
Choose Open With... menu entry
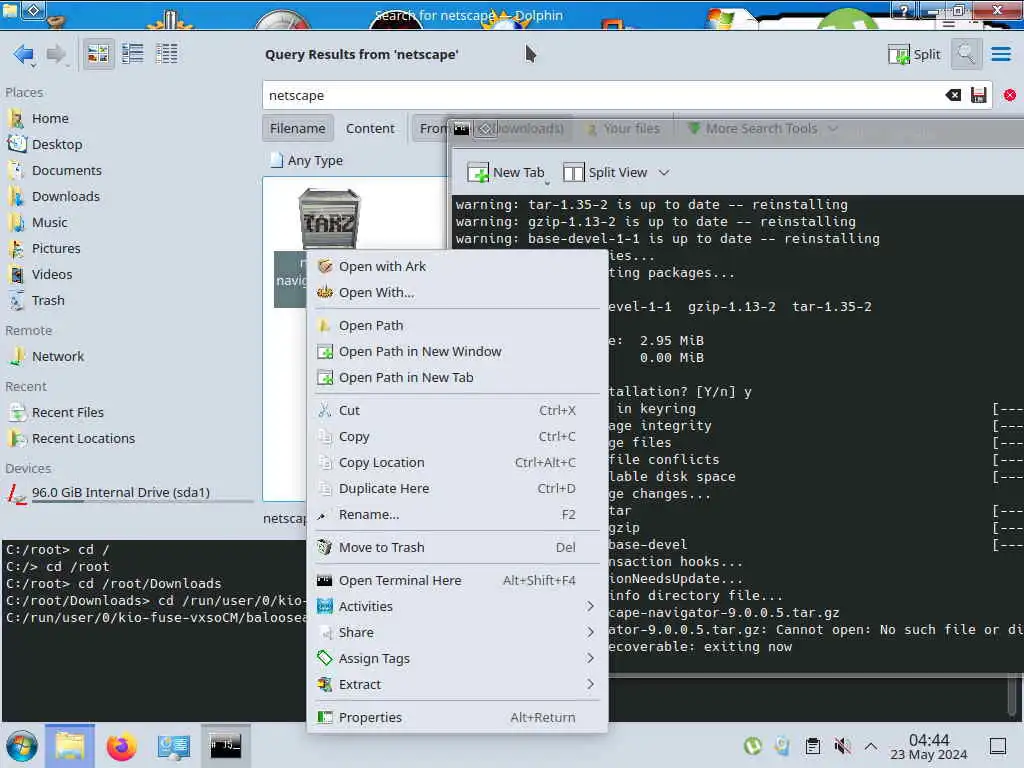[x=457, y=293]
